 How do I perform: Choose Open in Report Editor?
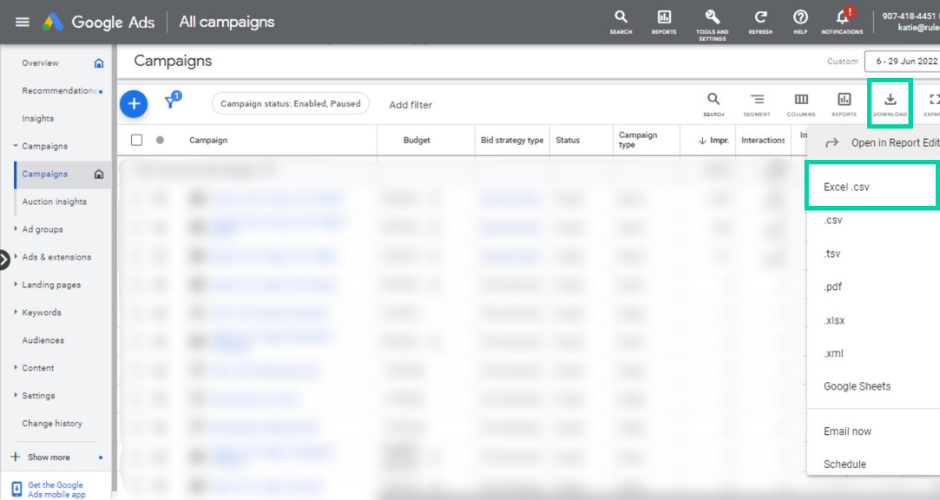[x=873, y=143]
